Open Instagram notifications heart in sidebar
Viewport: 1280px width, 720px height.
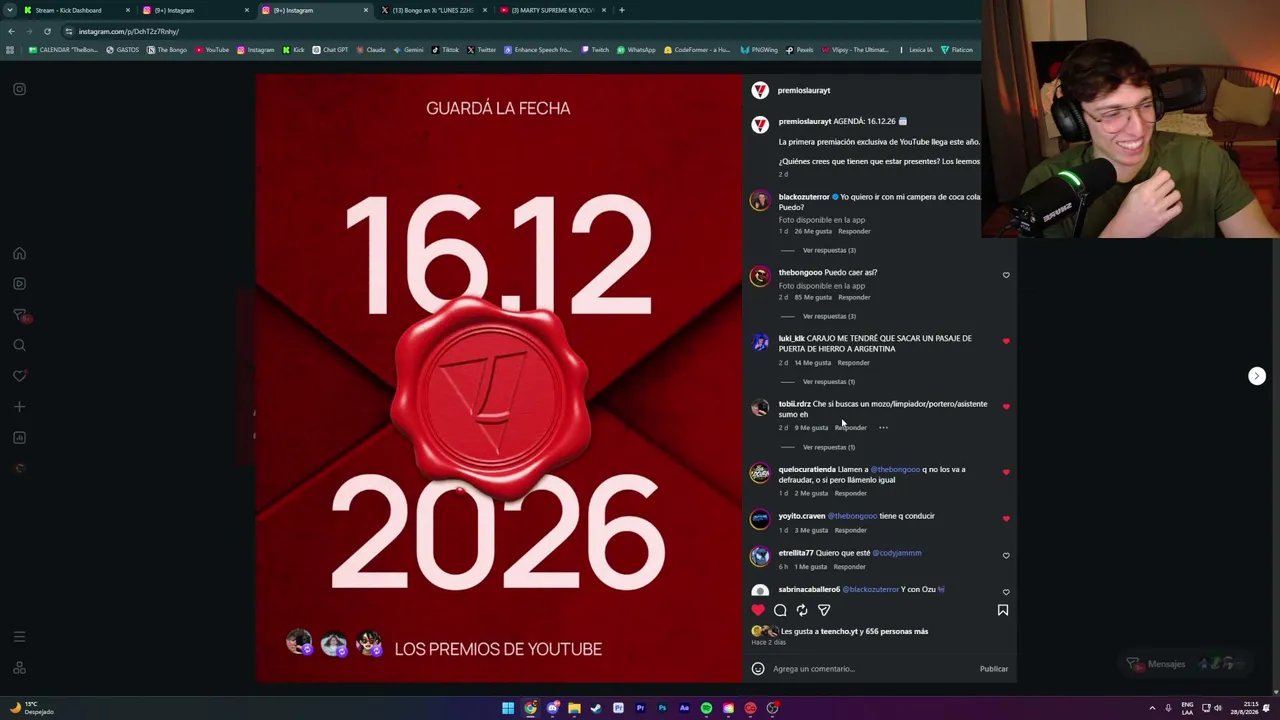tap(19, 376)
